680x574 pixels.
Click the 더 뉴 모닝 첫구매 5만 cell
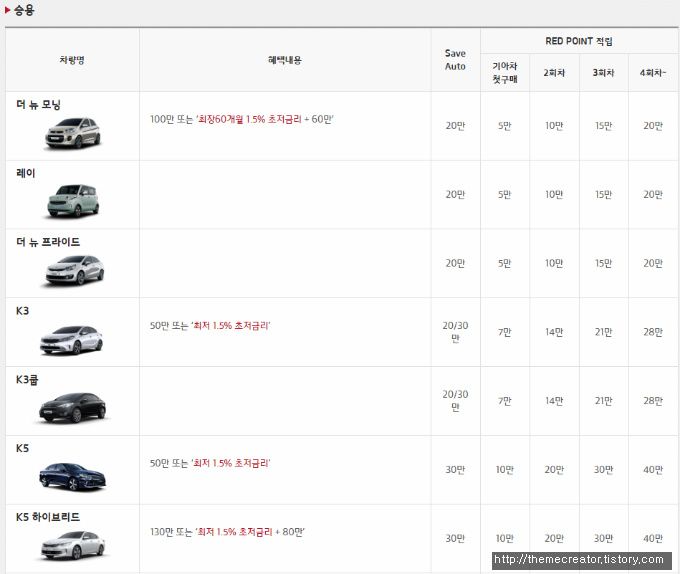[x=505, y=126]
